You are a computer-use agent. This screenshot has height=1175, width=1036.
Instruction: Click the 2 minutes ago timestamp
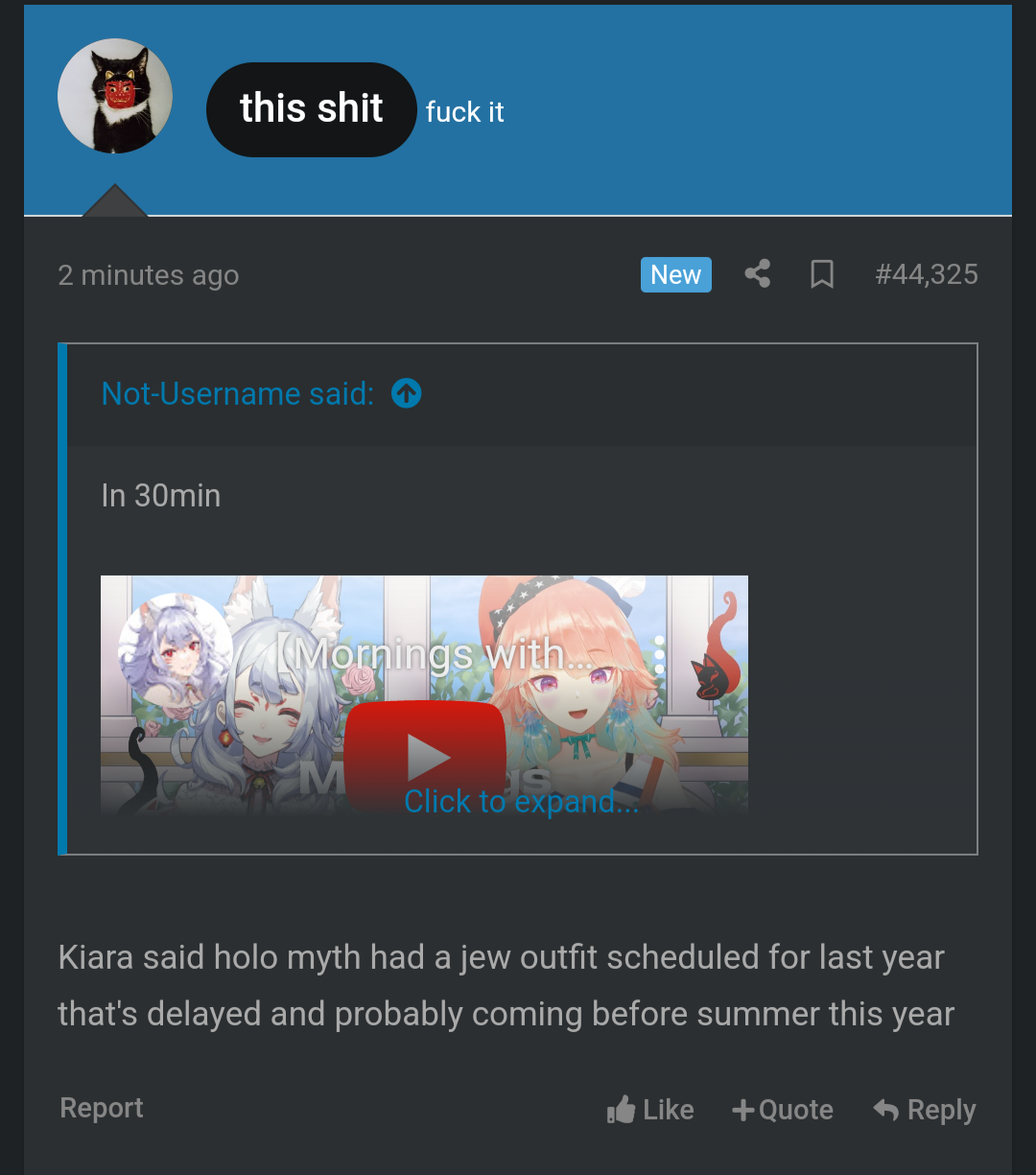149,275
